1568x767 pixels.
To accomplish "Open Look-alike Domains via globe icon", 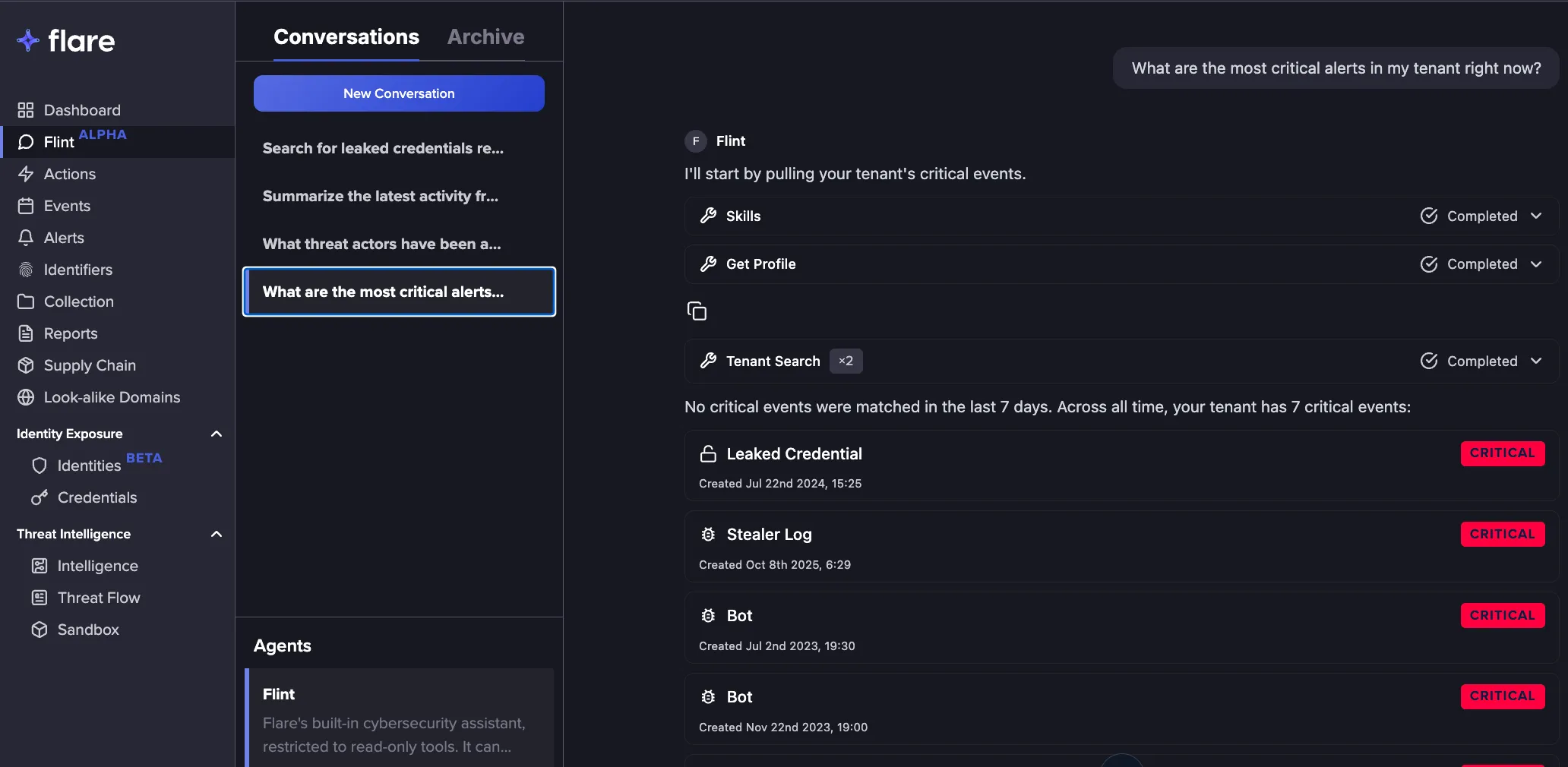I will 26,397.
